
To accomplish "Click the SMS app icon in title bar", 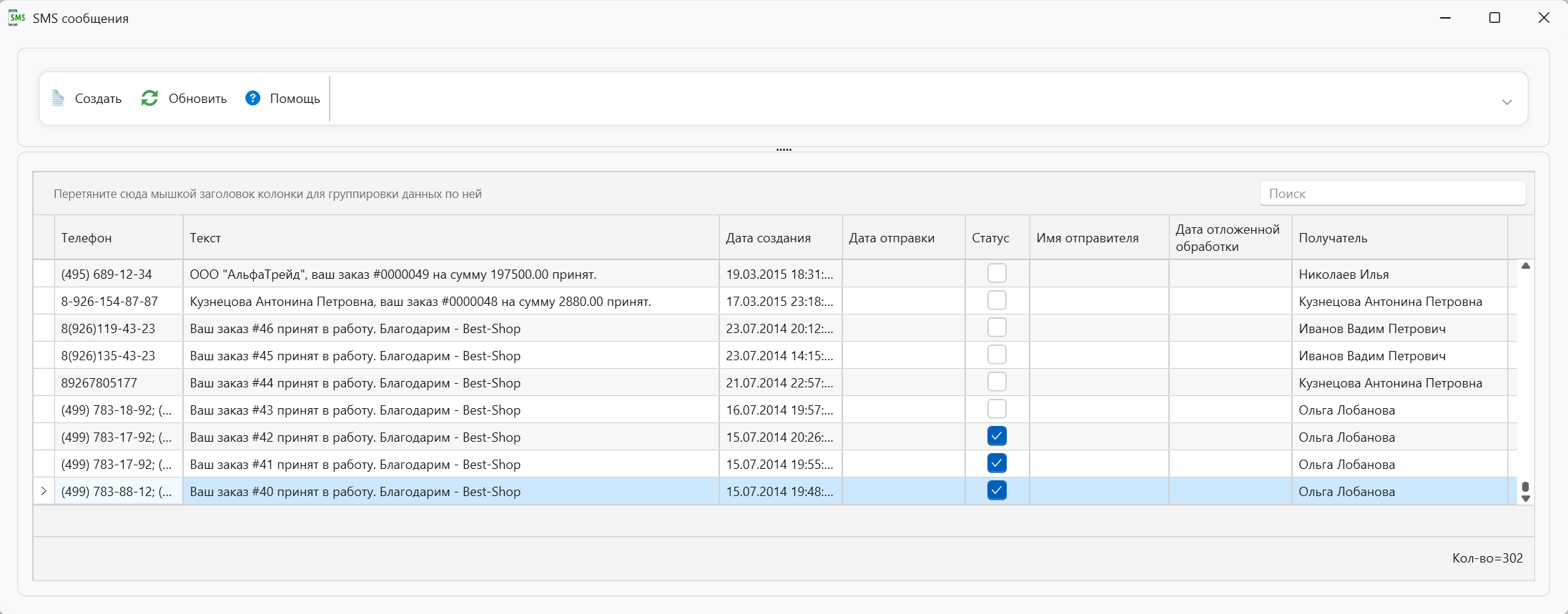I will tap(17, 18).
